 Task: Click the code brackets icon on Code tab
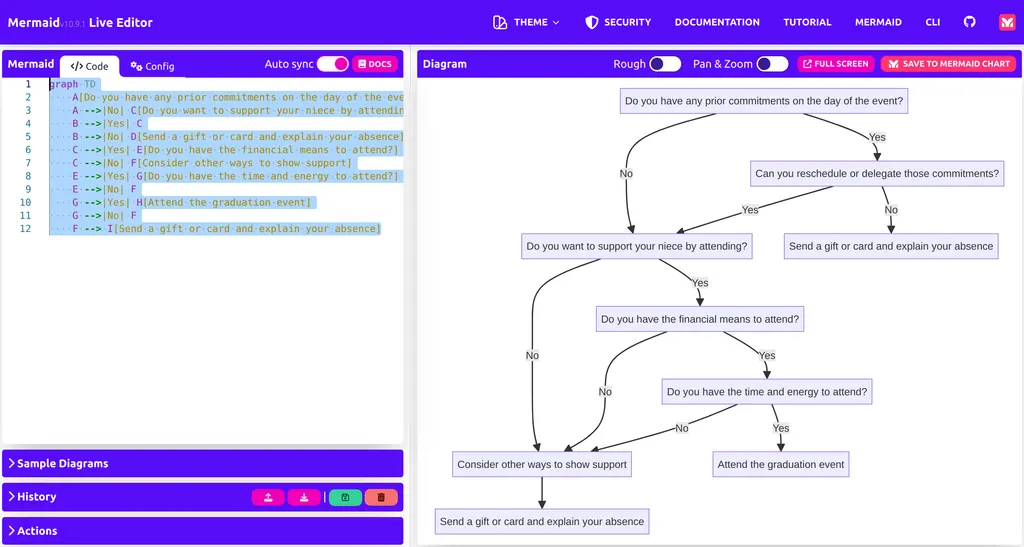click(76, 66)
